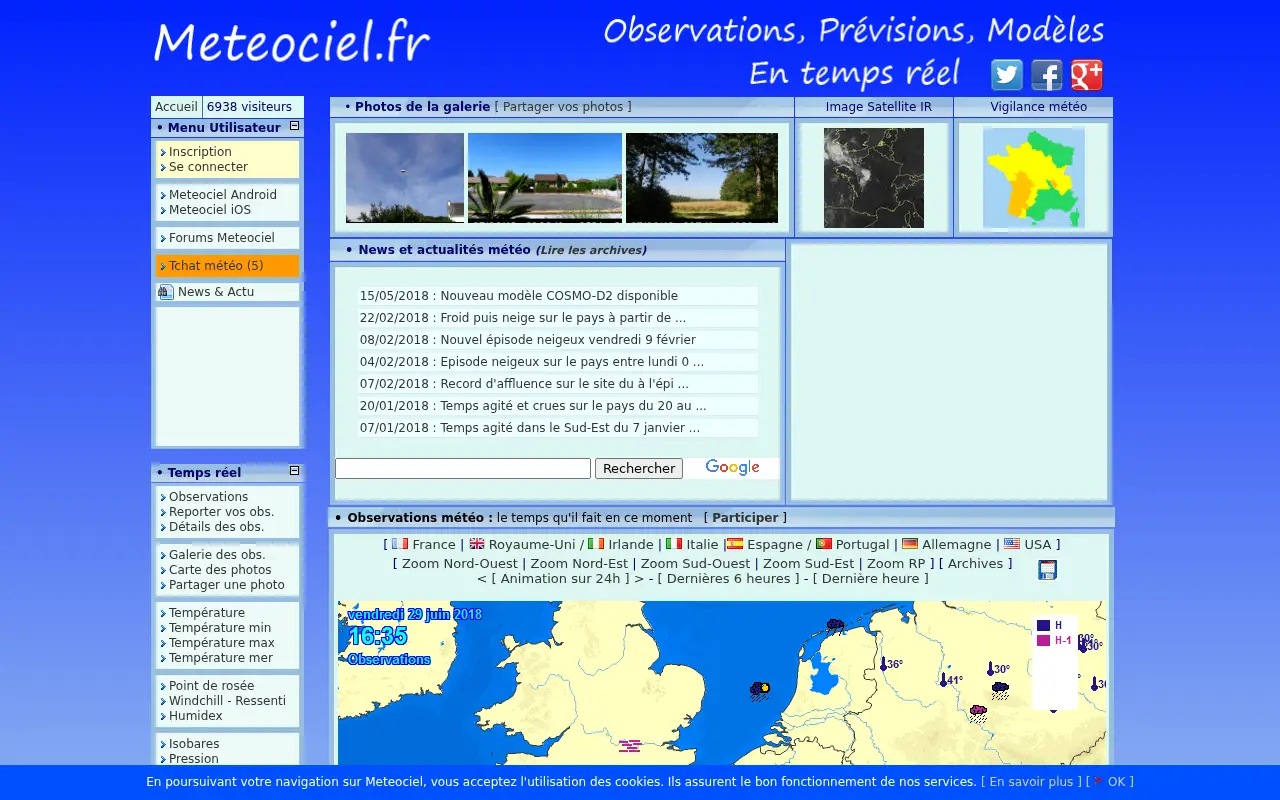Viewport: 1280px width, 800px height.
Task: Open Forums Meteociel menu item
Action: coord(222,238)
